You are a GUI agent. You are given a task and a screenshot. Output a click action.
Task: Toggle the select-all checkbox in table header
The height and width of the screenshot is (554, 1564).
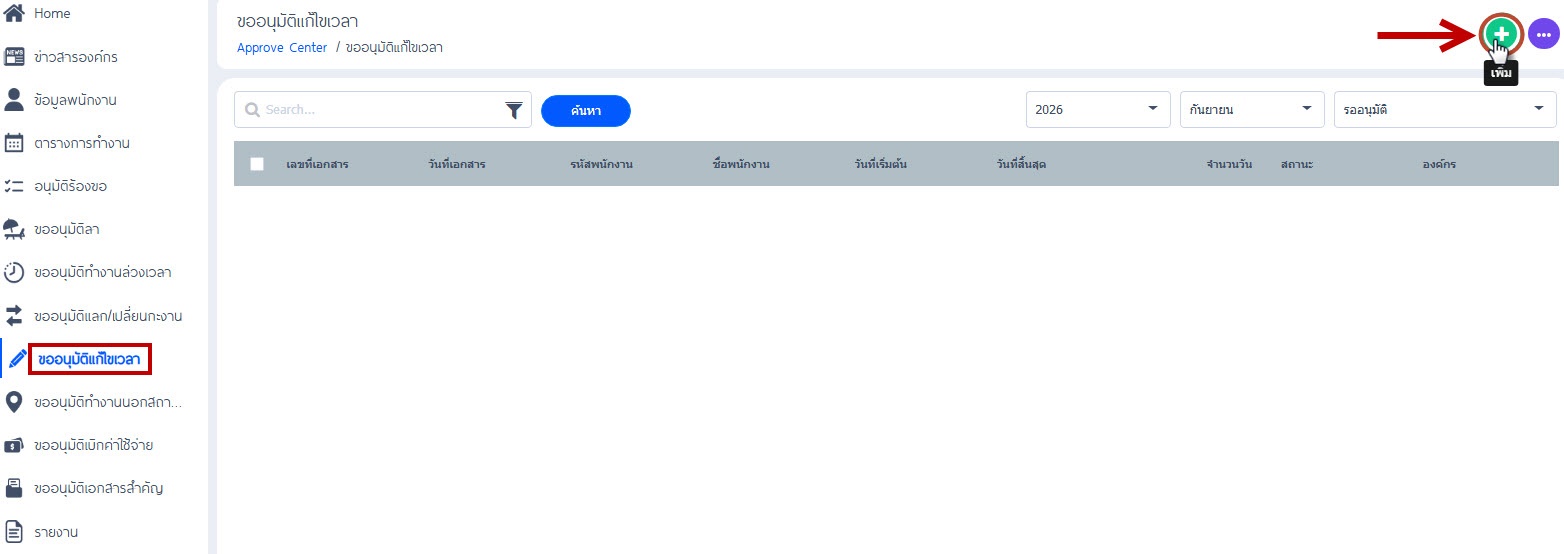click(x=257, y=164)
